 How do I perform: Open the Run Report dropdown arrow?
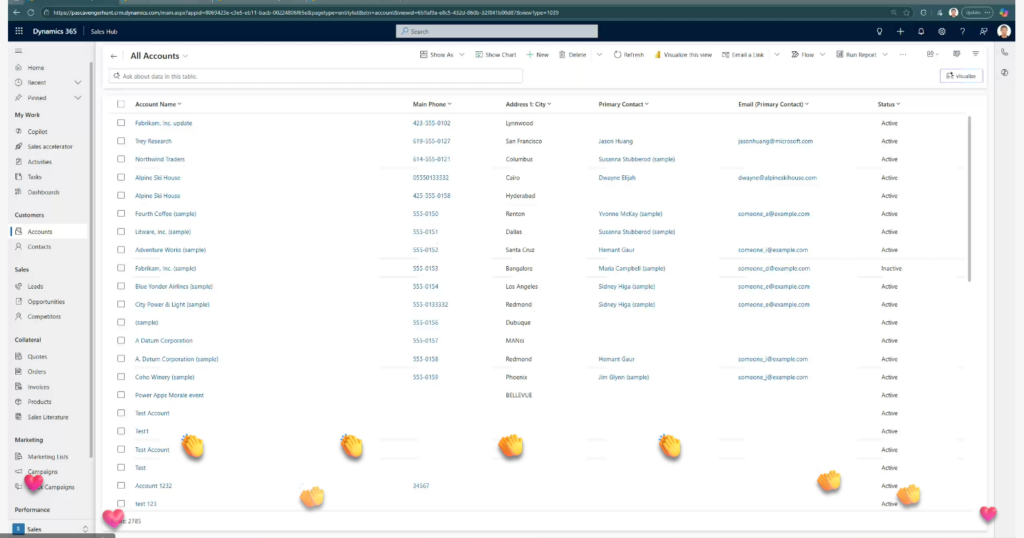pos(885,55)
